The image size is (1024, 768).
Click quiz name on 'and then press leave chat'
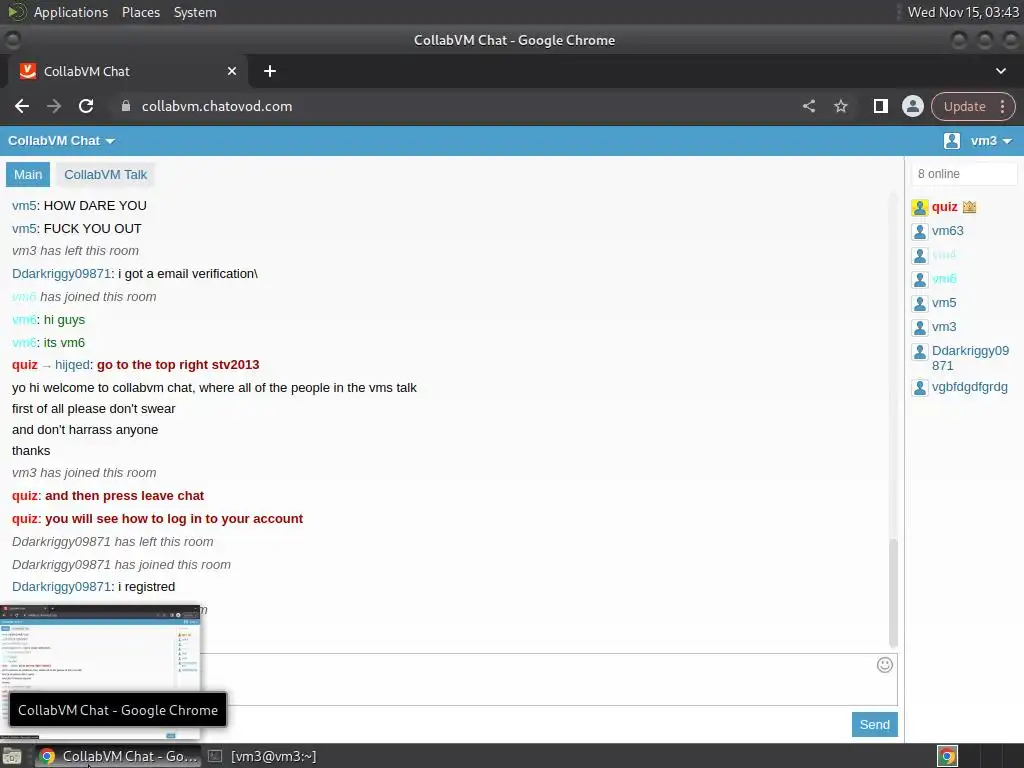point(25,496)
